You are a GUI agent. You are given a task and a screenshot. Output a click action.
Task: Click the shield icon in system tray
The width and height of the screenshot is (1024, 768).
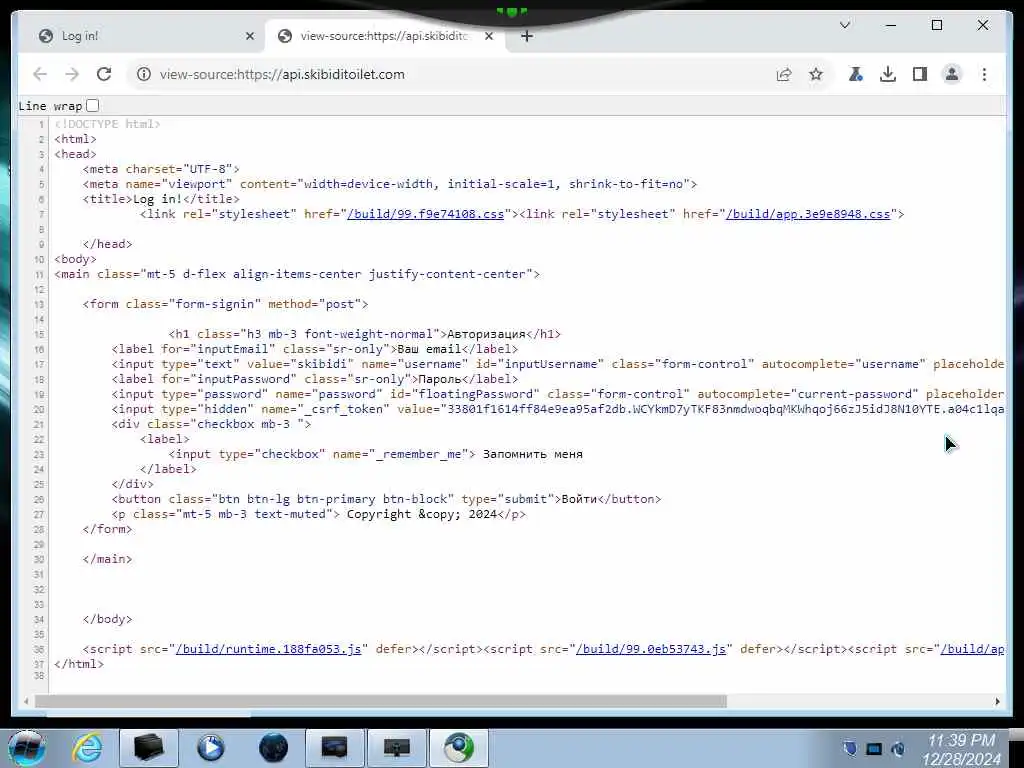coord(850,749)
